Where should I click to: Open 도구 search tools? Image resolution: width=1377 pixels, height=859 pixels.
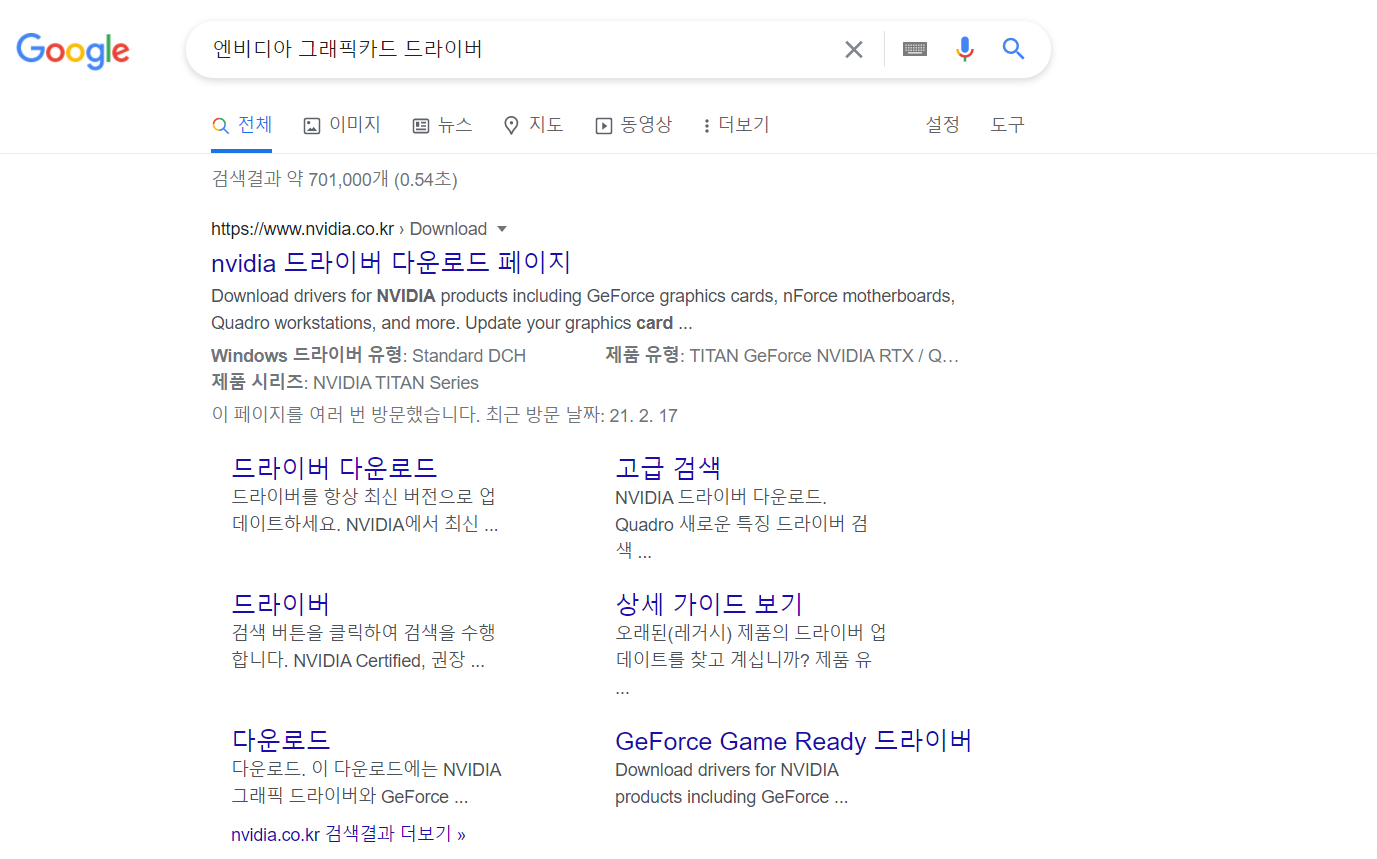(1007, 125)
